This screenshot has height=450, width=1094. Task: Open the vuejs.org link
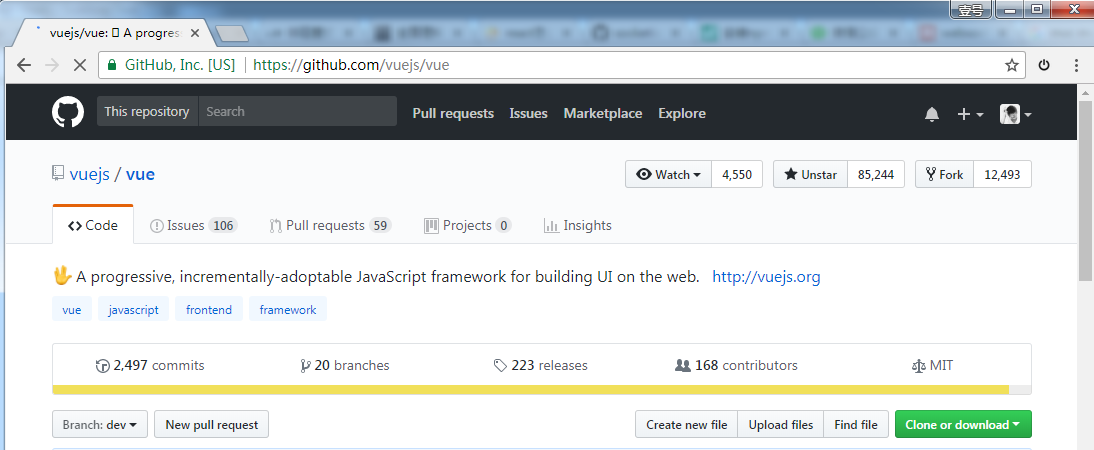pos(766,277)
